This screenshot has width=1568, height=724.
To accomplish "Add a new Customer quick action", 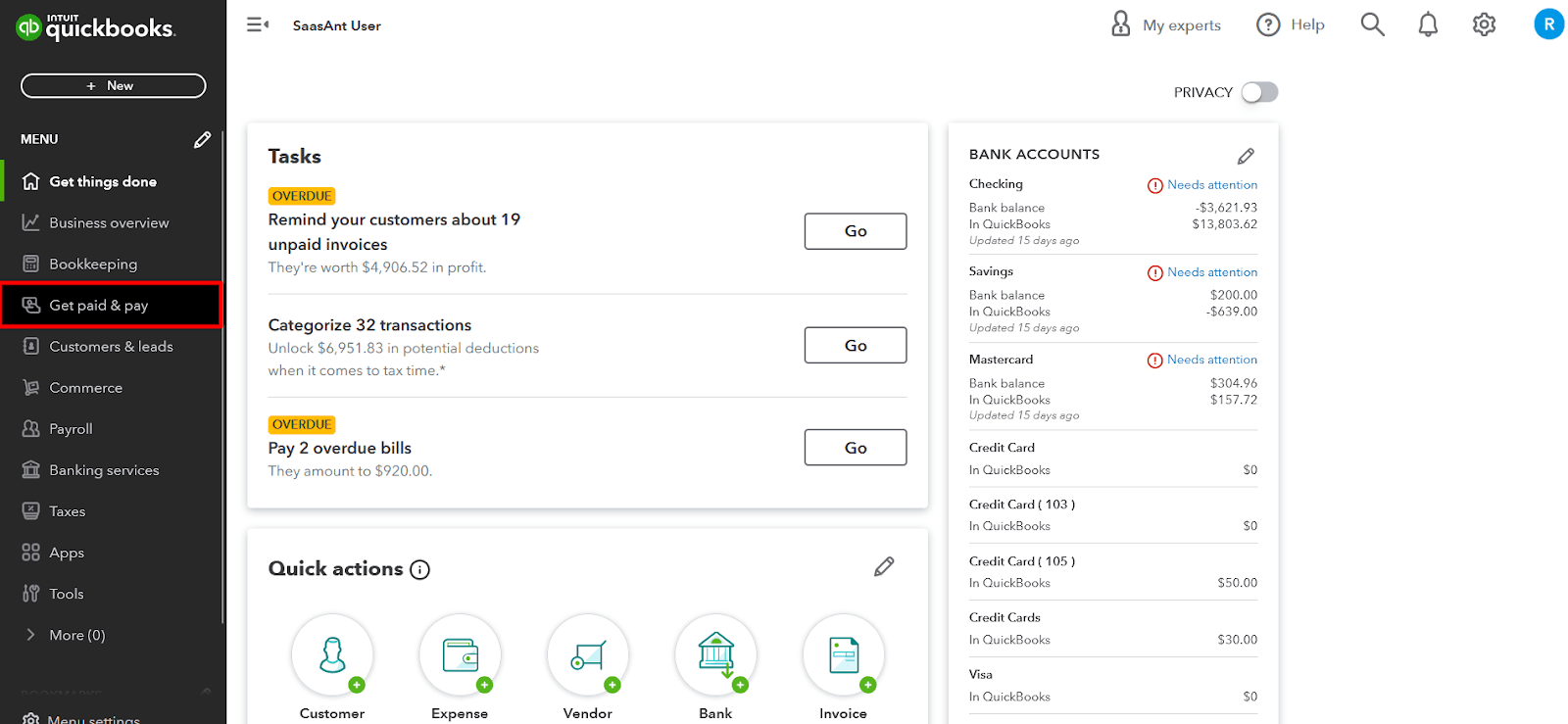I will [332, 655].
